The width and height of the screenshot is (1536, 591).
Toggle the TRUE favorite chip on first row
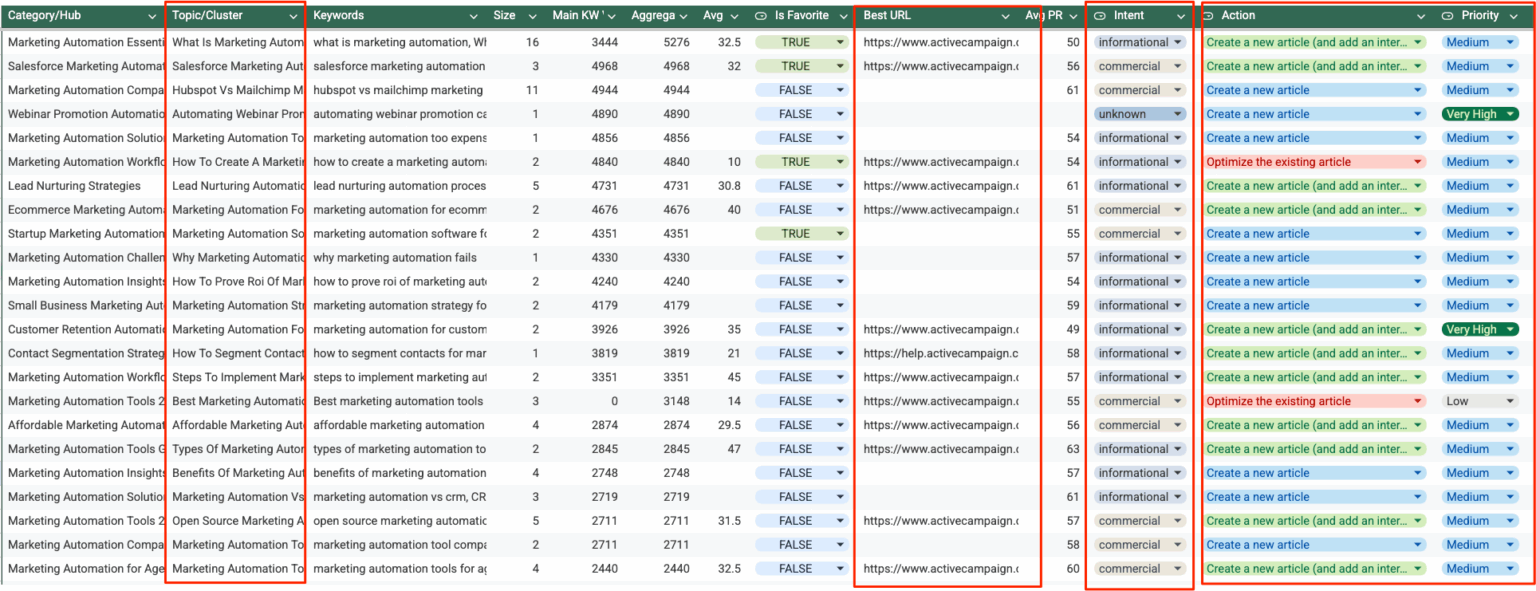click(800, 41)
